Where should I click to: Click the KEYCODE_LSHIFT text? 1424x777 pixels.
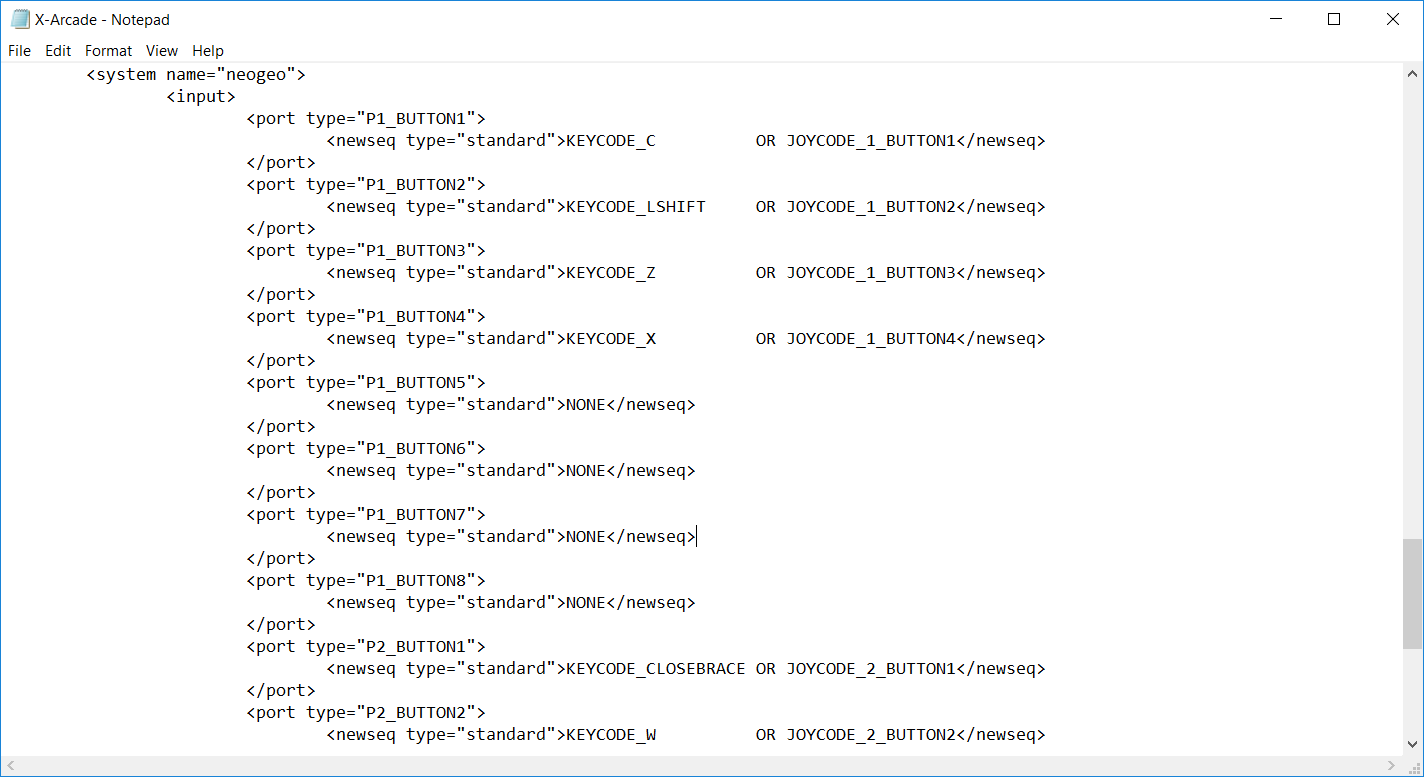click(x=636, y=206)
